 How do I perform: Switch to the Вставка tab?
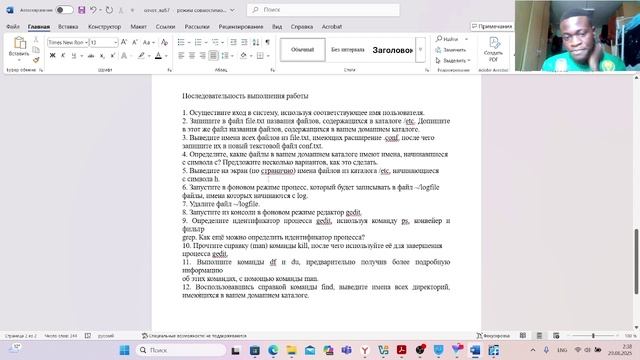click(68, 27)
